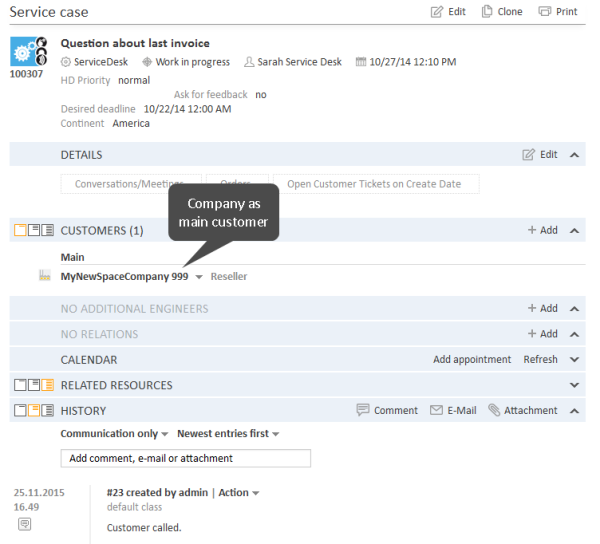Click the Work in progress scope icon
The height and width of the screenshot is (544, 600).
(147, 62)
